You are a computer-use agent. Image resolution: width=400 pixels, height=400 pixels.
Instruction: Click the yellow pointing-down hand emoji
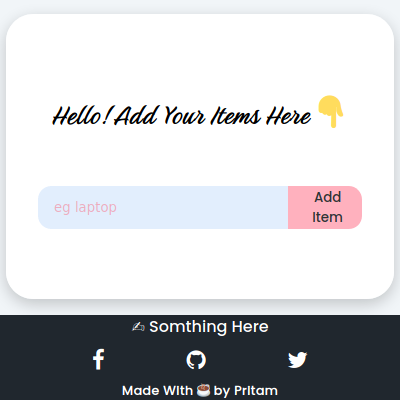coord(330,111)
